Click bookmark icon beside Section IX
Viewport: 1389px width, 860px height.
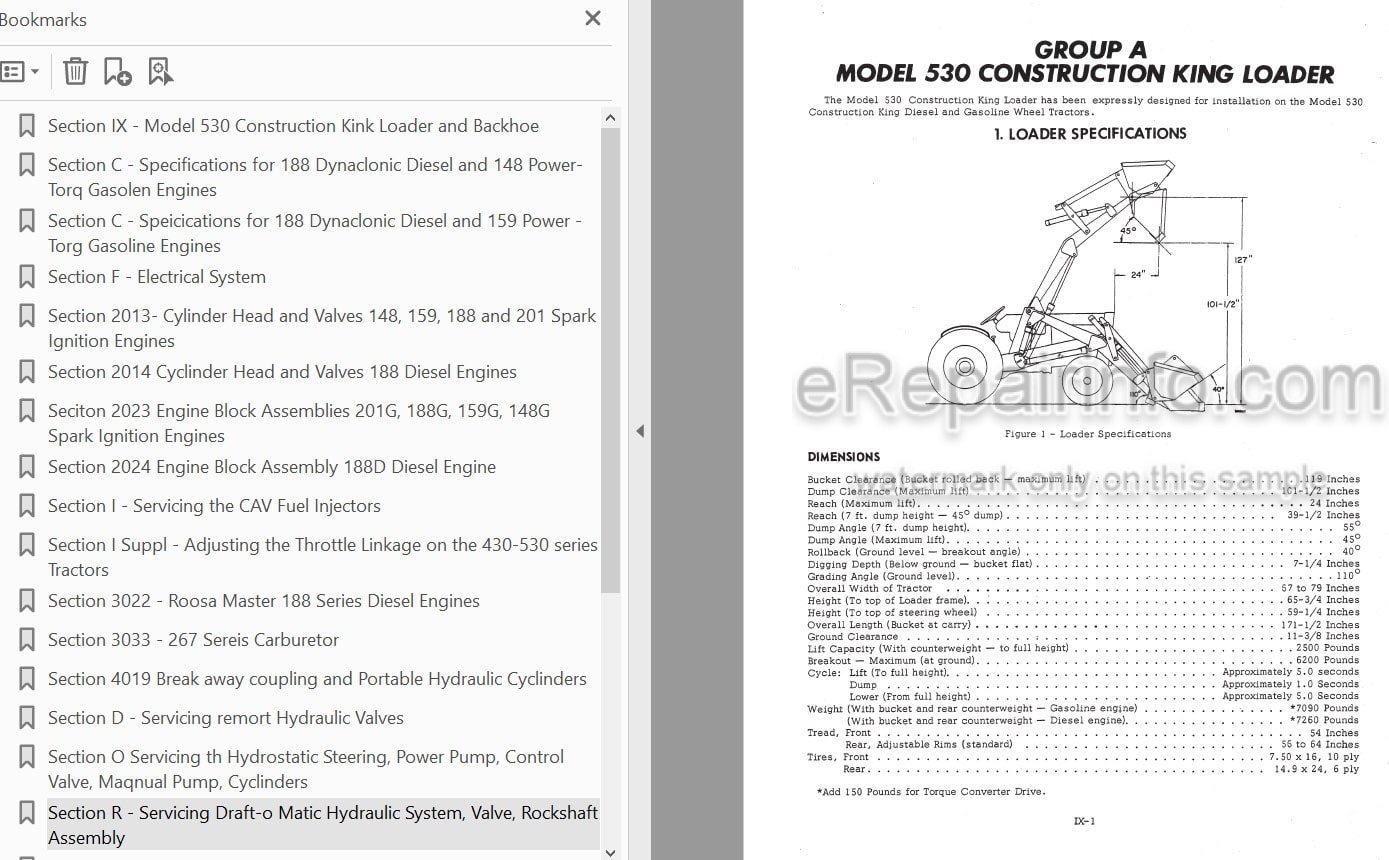27,126
